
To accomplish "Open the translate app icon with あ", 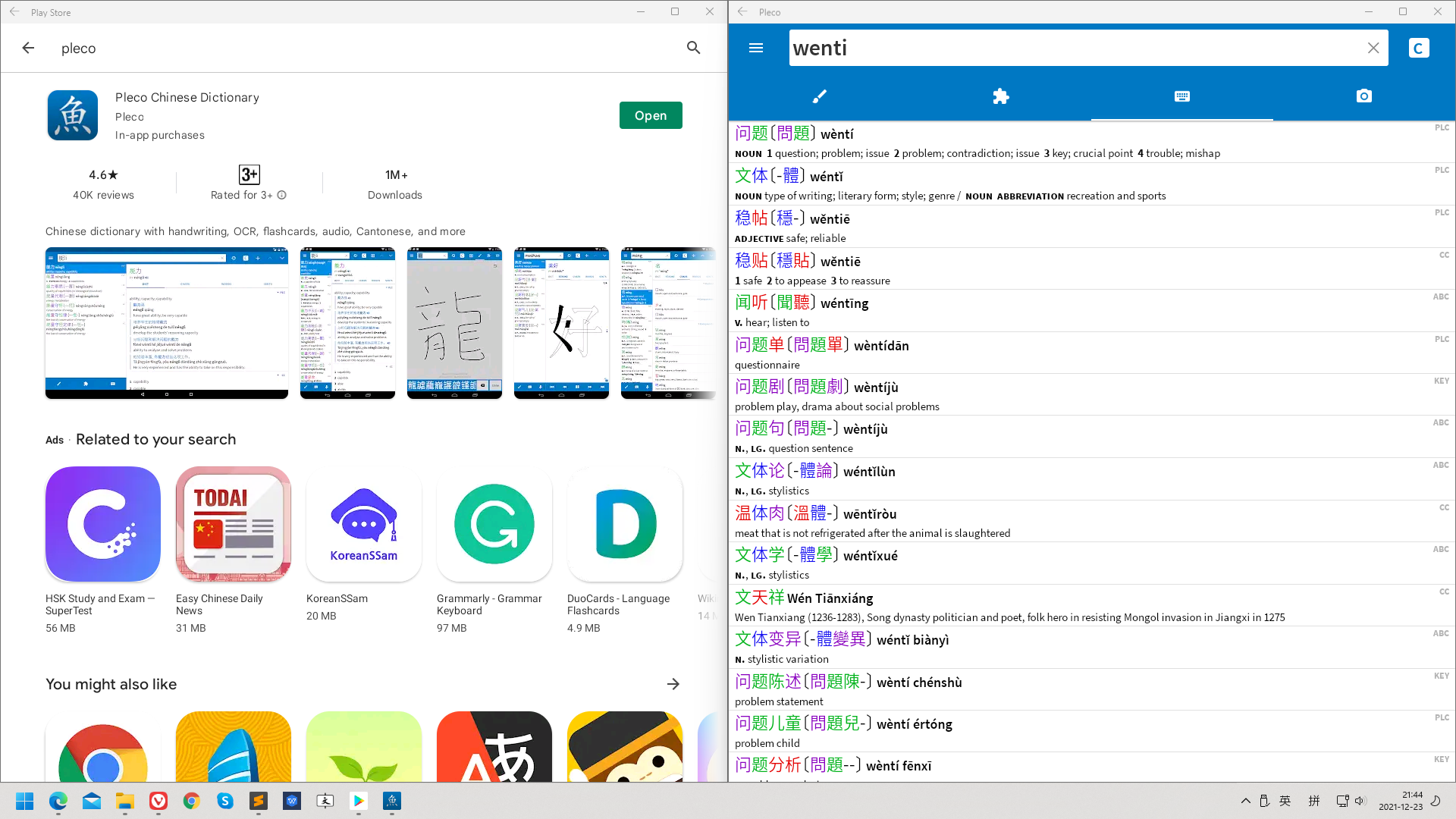I will pos(494,747).
